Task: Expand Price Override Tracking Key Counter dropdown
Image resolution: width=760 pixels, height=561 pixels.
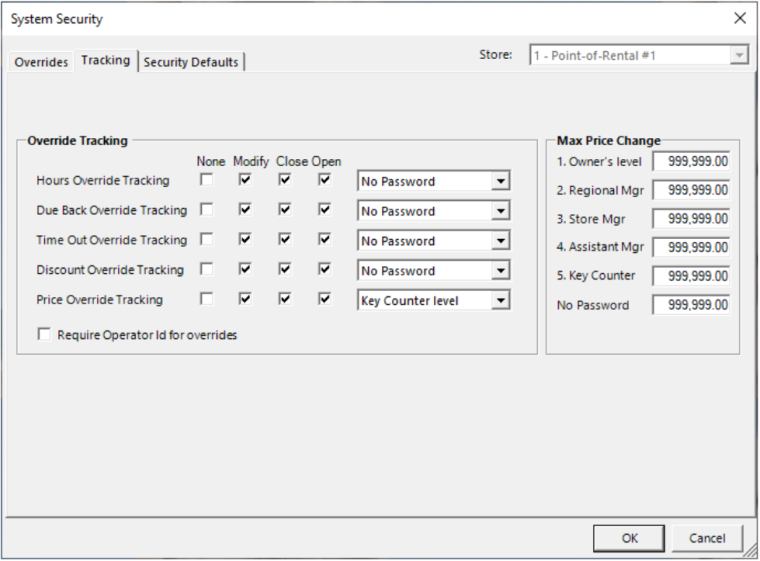Action: pos(500,301)
